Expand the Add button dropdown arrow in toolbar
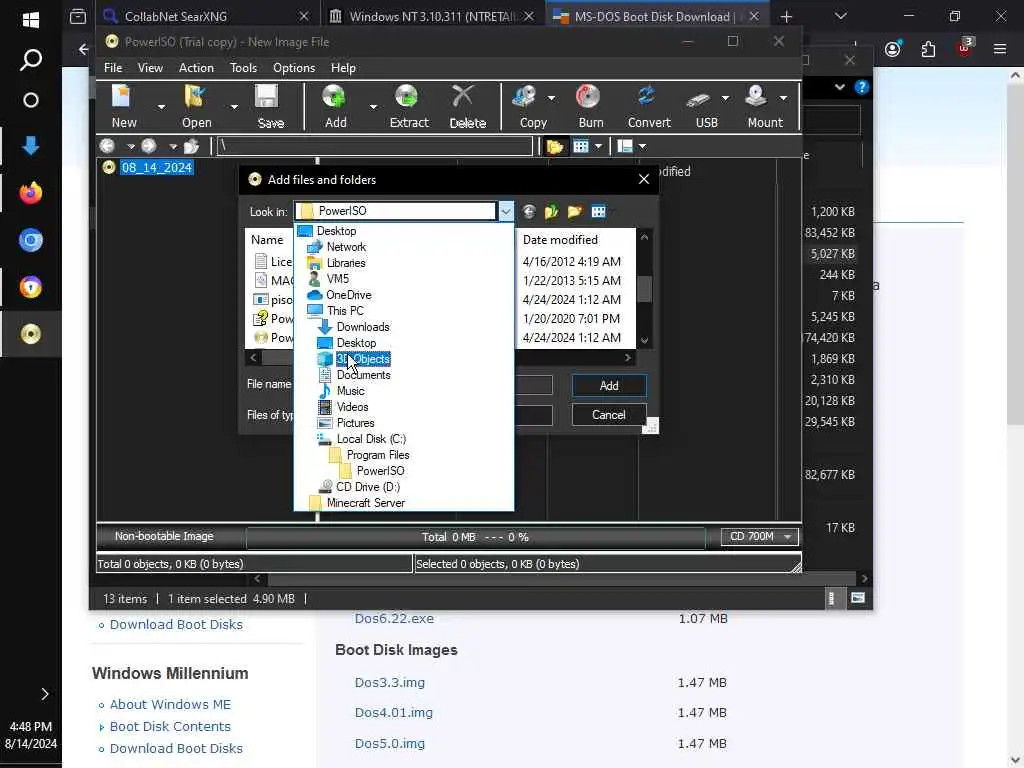 click(x=373, y=106)
